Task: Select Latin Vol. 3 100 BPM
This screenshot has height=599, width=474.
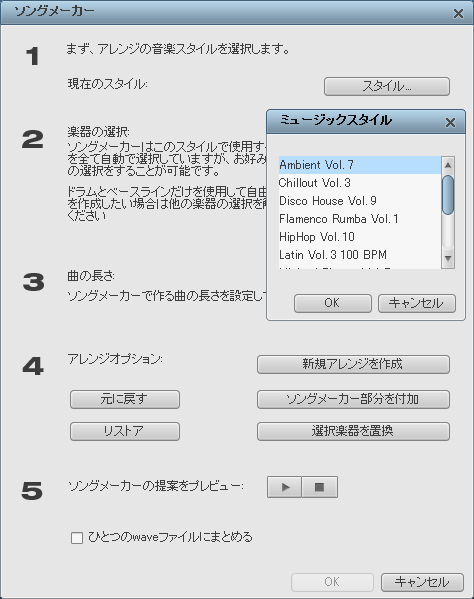Action: tap(359, 255)
